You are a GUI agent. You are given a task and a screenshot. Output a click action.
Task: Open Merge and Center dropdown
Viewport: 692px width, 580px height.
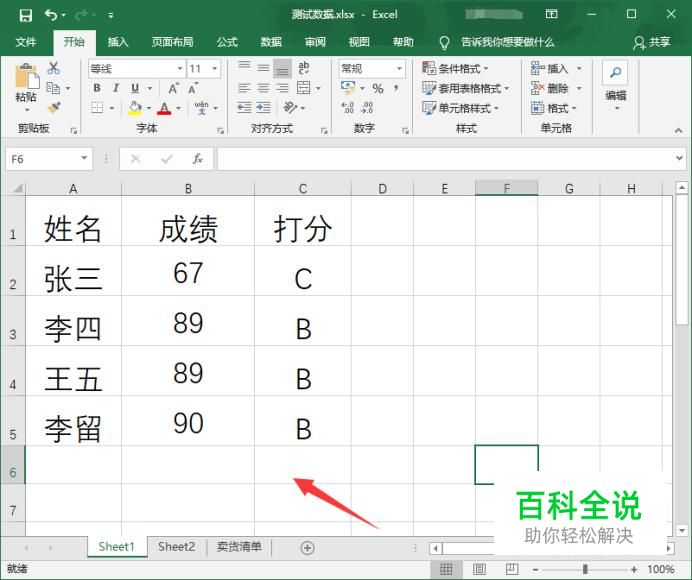tap(318, 88)
